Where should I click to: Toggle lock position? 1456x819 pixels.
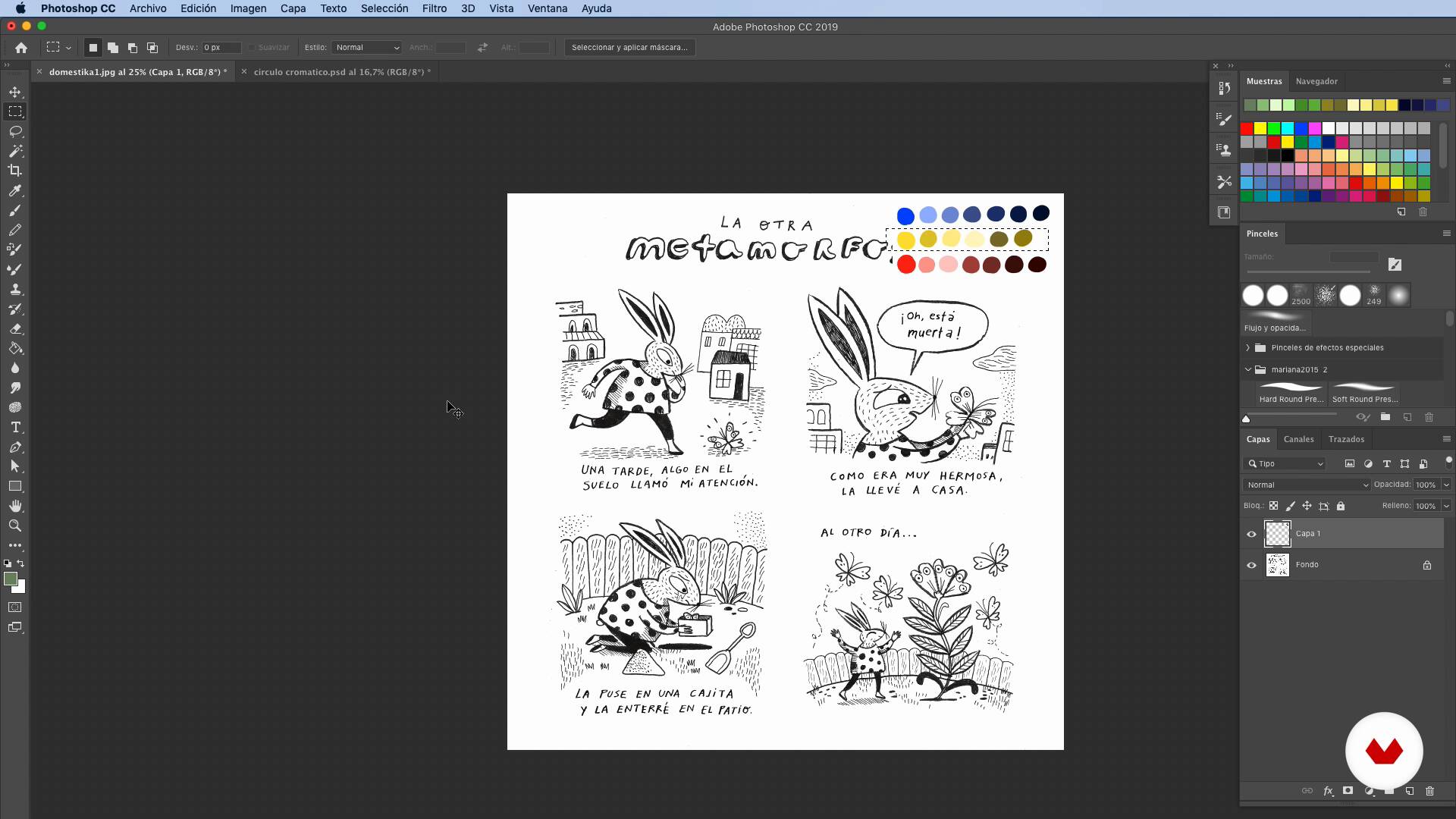pos(1307,506)
